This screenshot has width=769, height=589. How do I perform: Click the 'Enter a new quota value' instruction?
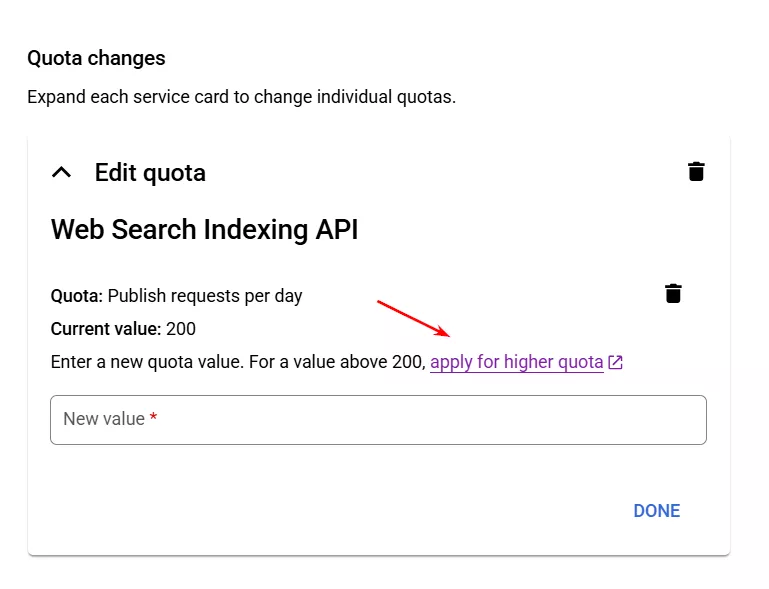pyautogui.click(x=147, y=362)
